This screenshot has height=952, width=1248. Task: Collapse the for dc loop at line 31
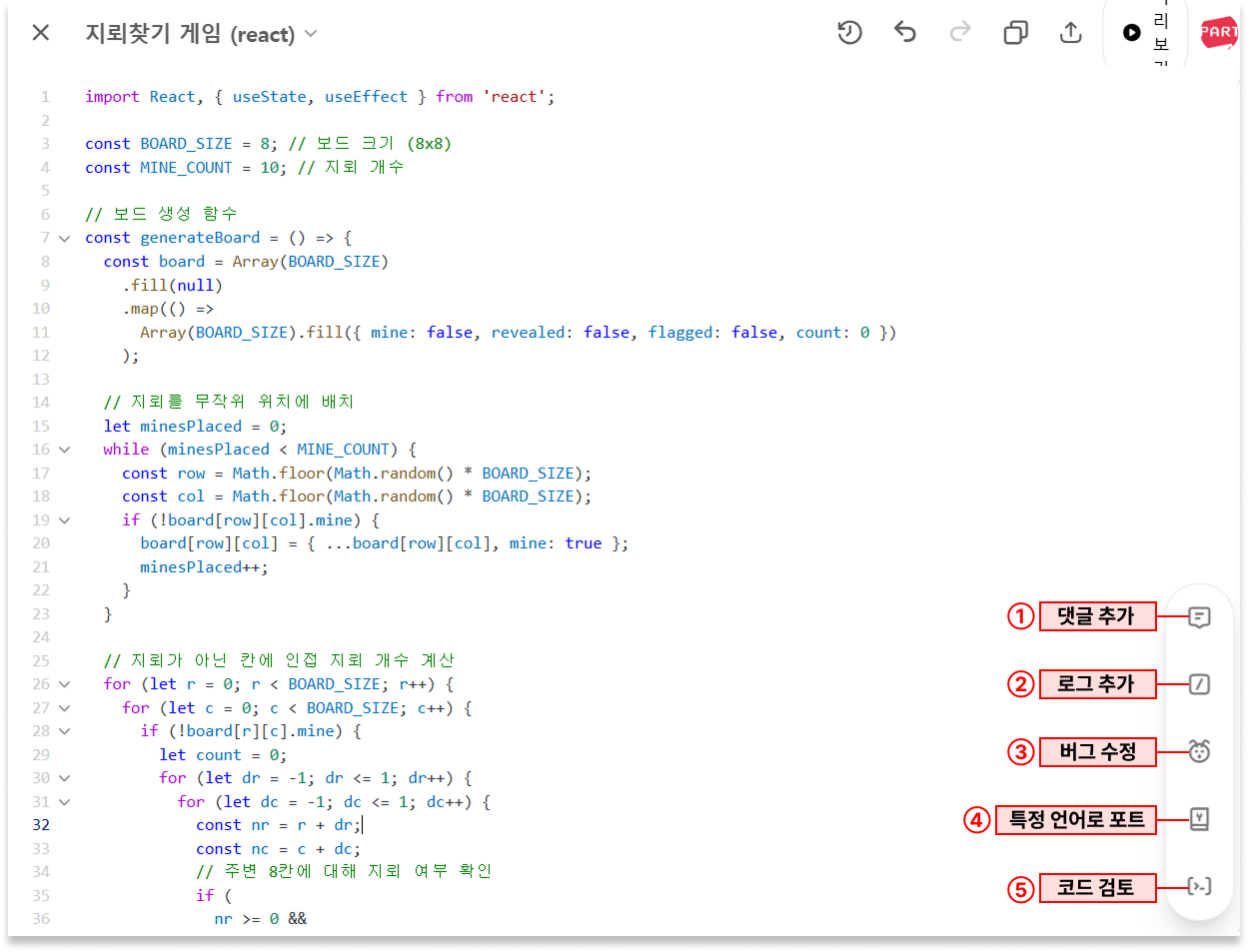pyautogui.click(x=64, y=802)
